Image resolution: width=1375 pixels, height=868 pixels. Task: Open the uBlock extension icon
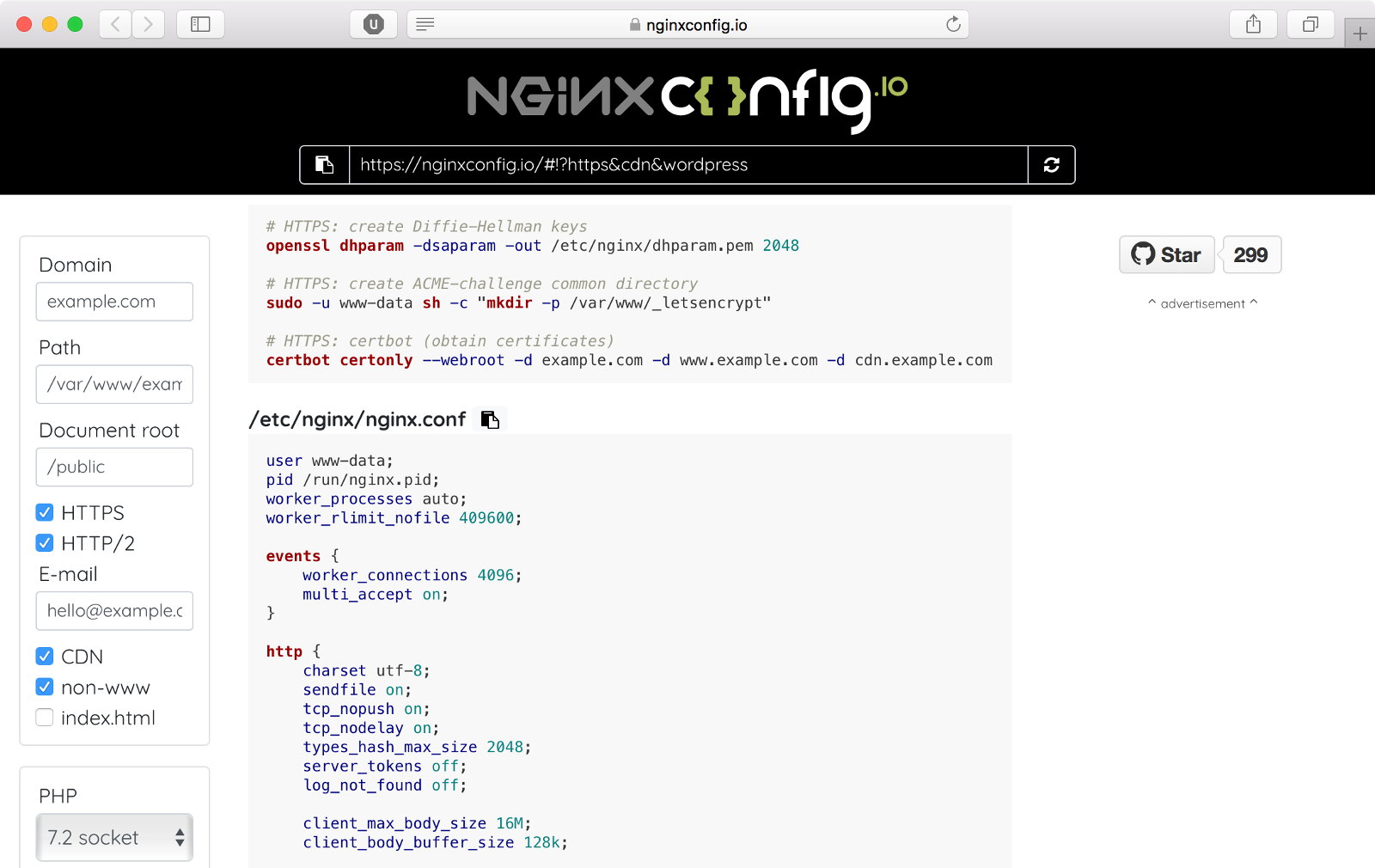pyautogui.click(x=373, y=24)
